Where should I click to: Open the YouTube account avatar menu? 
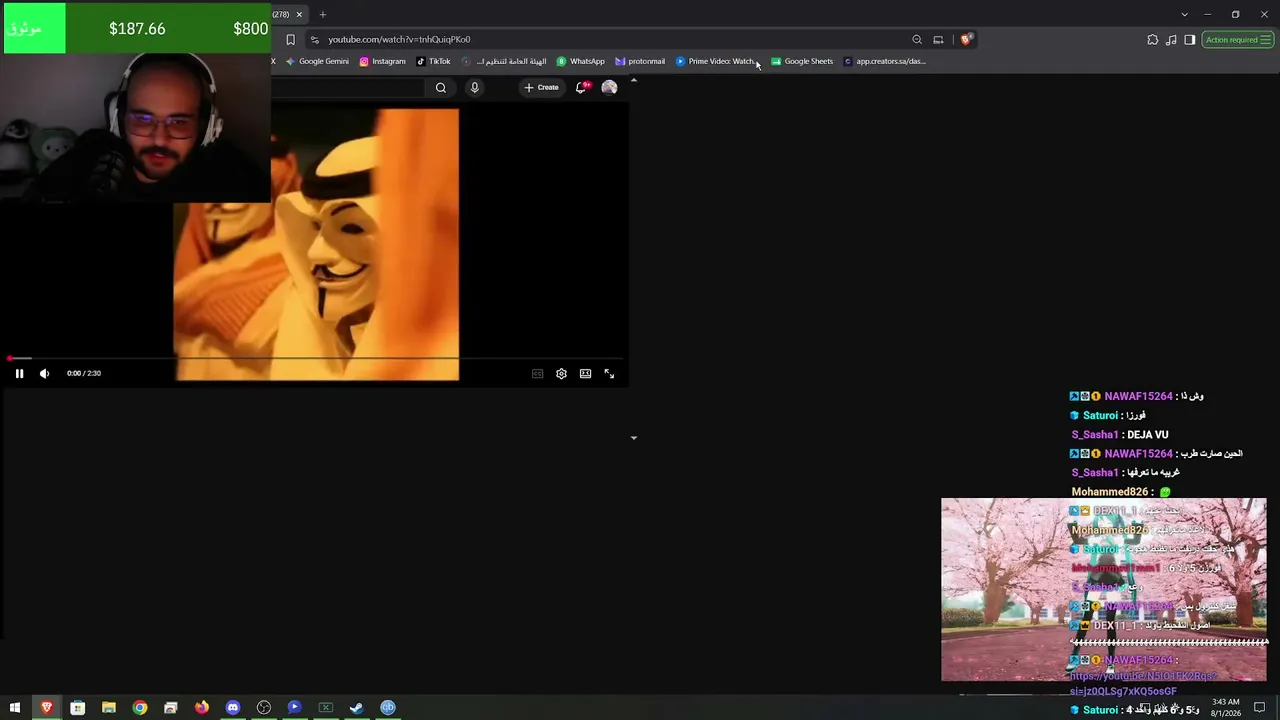point(609,87)
